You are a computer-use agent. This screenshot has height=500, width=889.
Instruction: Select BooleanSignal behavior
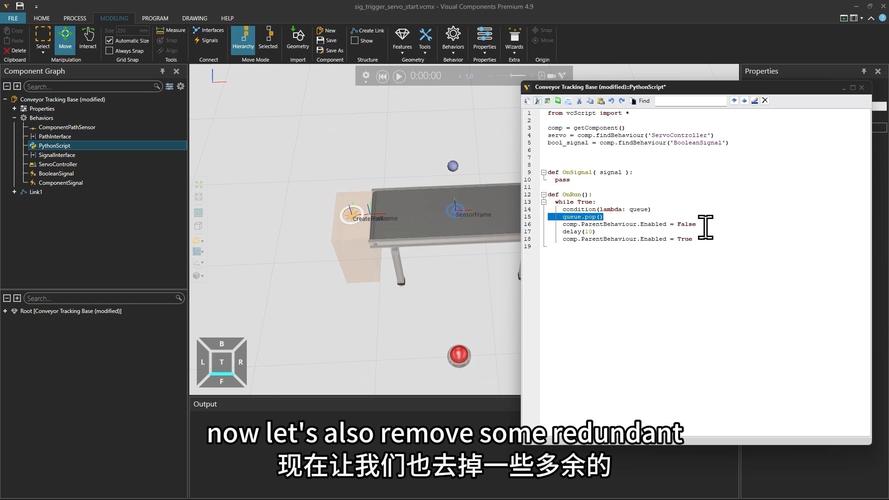coord(56,173)
